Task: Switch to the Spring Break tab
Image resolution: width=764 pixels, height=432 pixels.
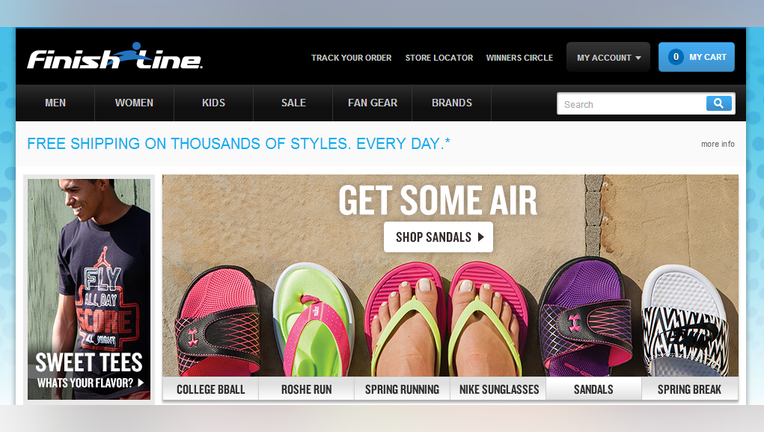Action: click(x=689, y=390)
